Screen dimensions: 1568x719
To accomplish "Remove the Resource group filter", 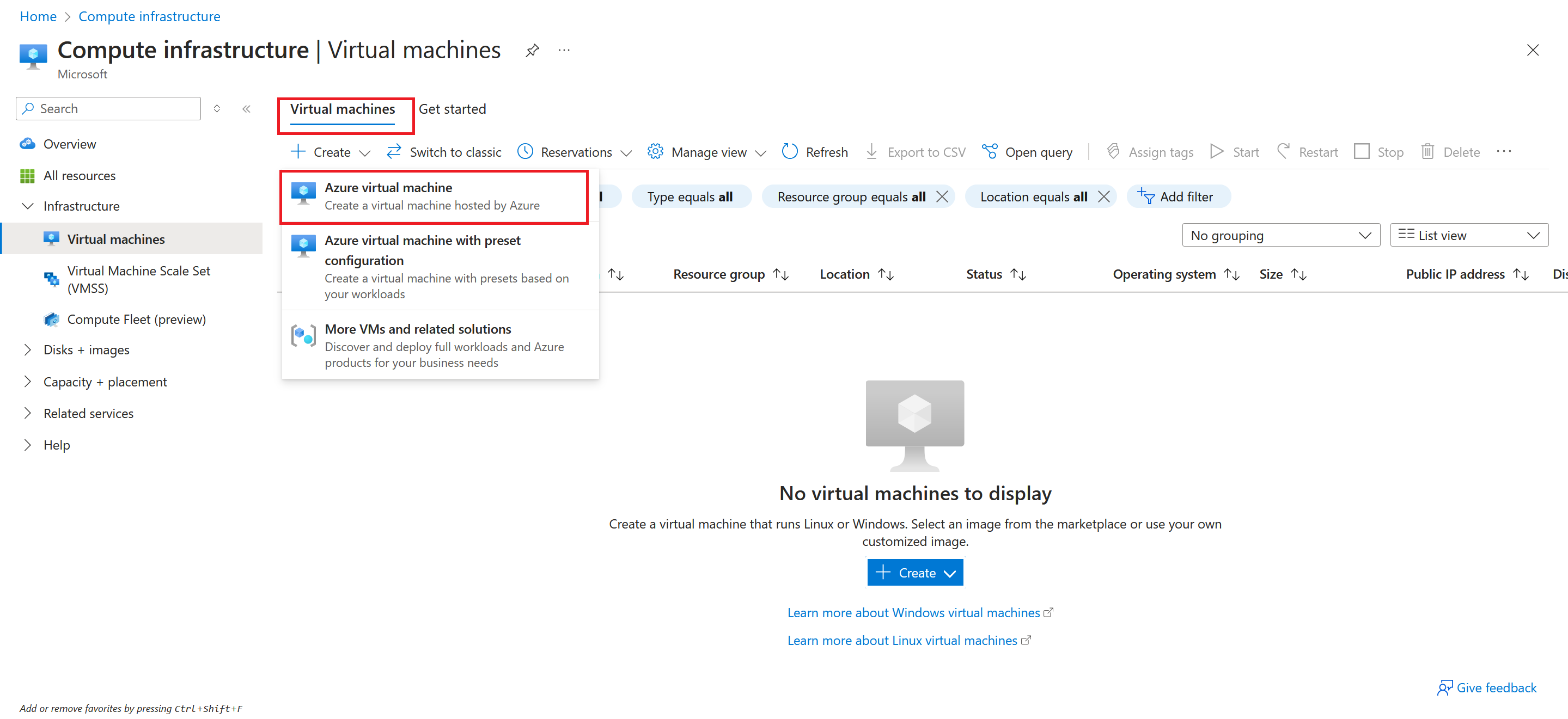I will tap(942, 197).
